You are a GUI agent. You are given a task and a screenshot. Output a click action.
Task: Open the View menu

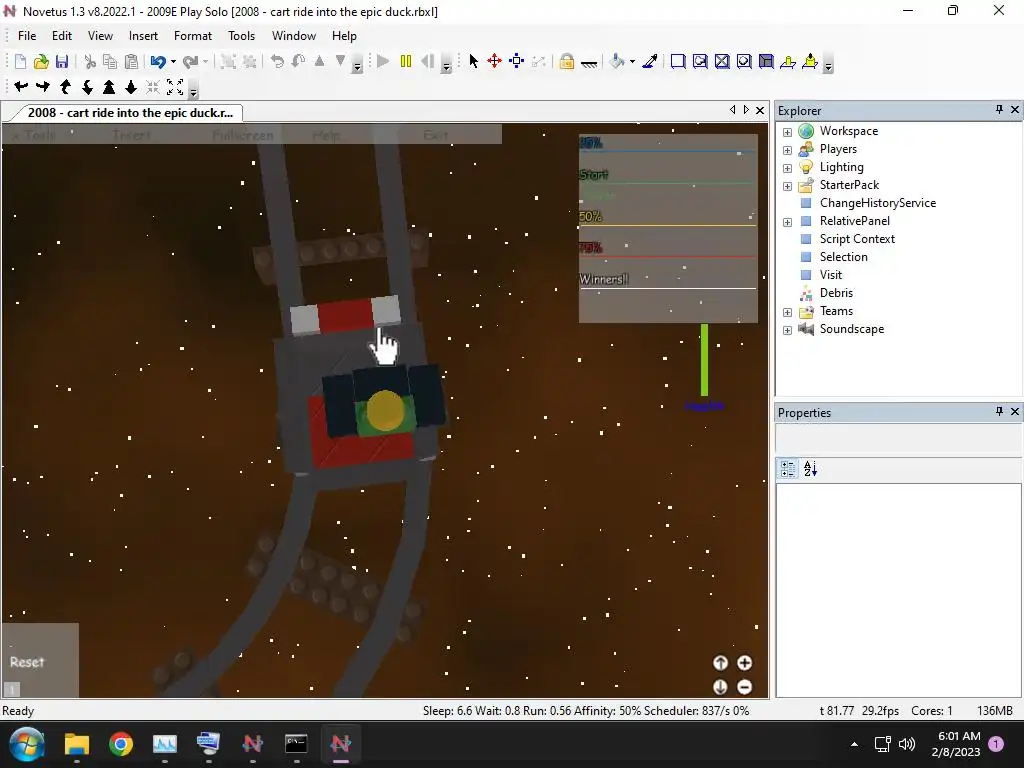pyautogui.click(x=101, y=36)
